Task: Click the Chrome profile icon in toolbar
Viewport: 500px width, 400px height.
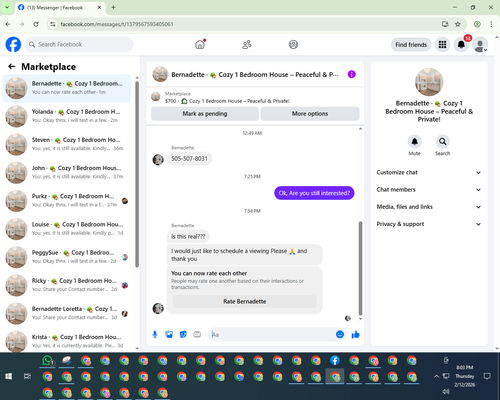Action: click(x=477, y=24)
